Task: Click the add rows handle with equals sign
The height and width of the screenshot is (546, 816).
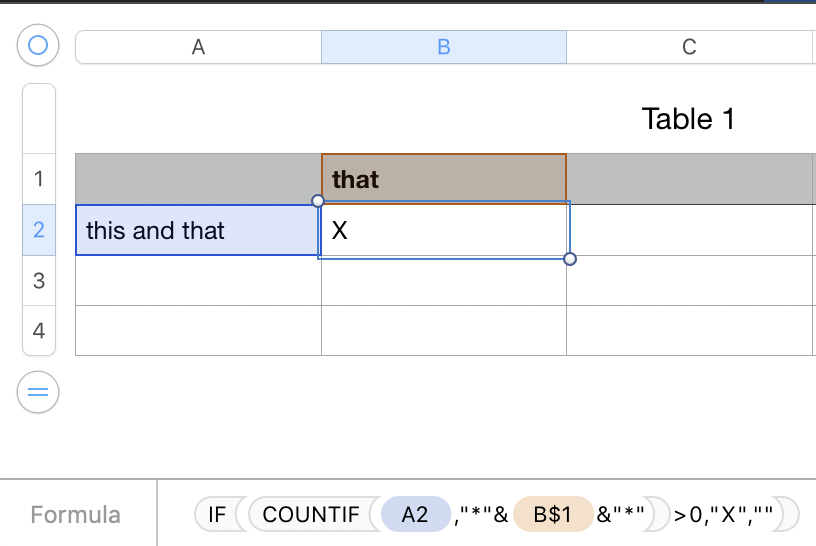Action: 38,392
